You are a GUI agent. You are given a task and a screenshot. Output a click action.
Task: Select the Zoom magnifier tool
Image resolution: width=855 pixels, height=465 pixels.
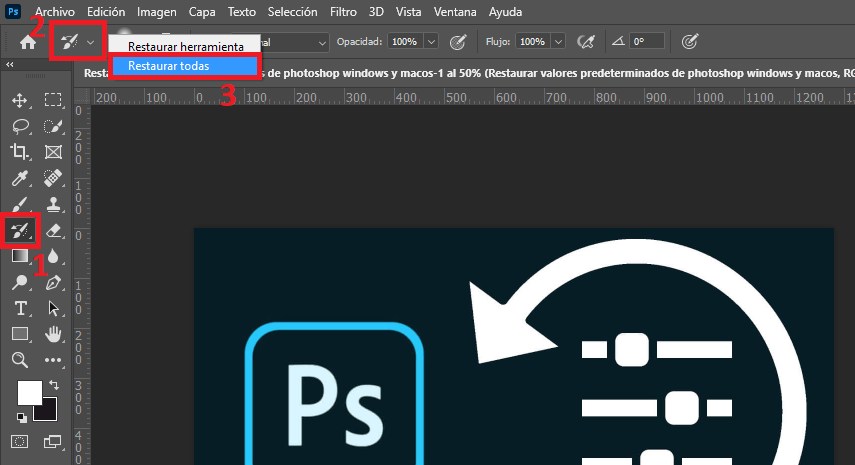20,360
